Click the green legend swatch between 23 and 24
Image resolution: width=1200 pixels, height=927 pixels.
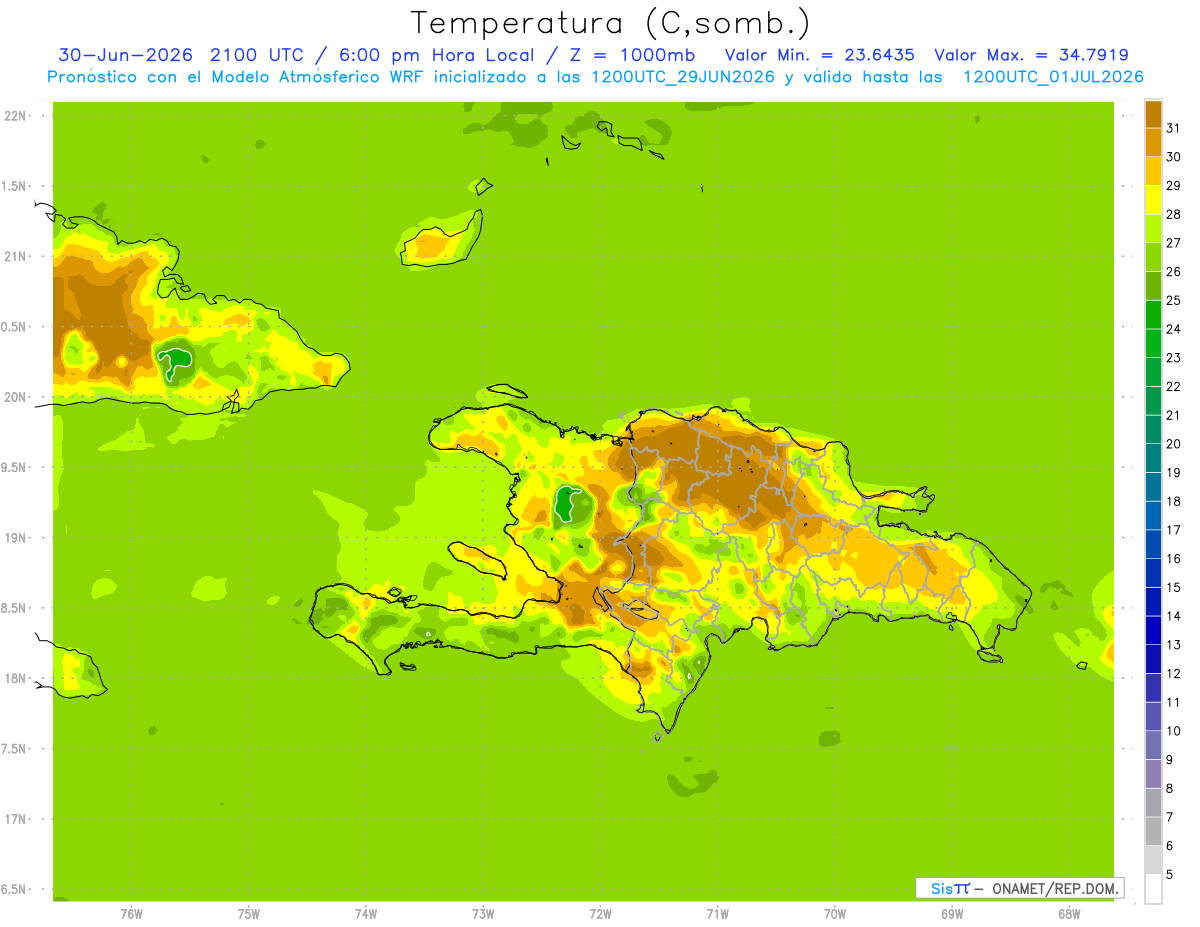click(x=1153, y=343)
